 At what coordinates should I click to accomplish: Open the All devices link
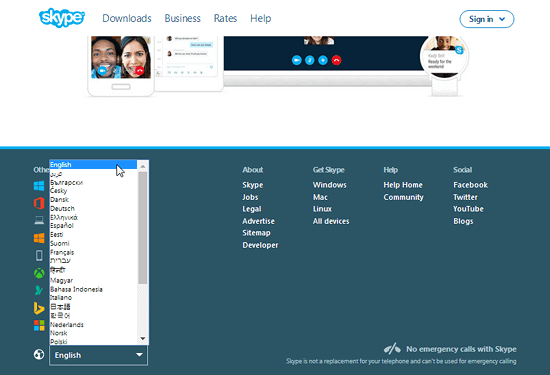click(331, 221)
